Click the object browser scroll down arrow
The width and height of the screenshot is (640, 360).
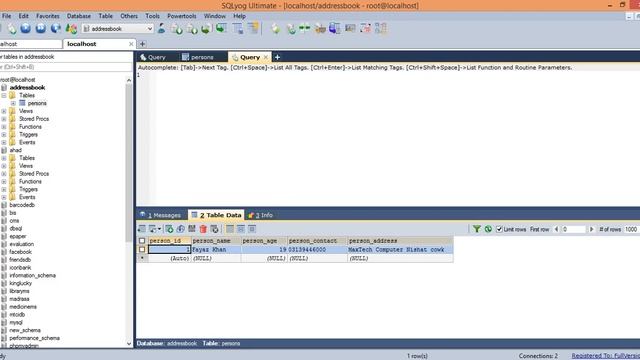click(129, 344)
